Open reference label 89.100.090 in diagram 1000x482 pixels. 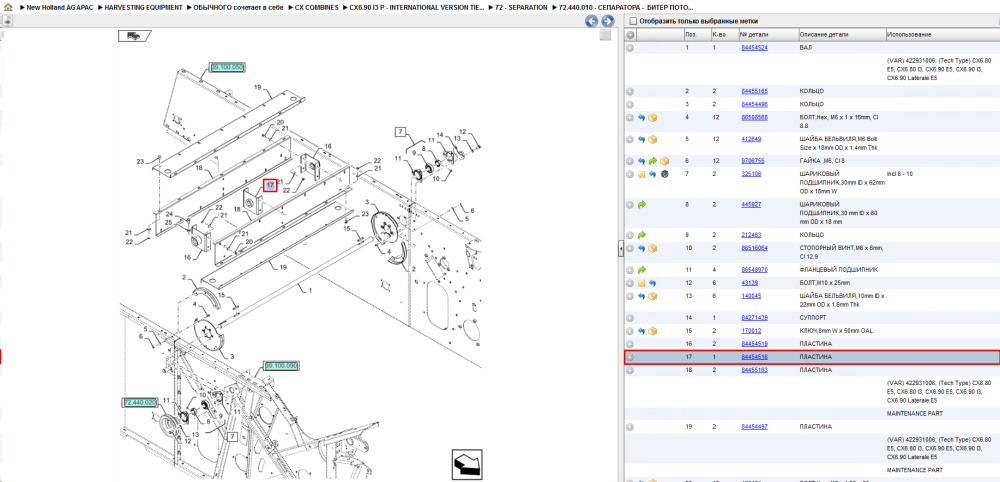click(281, 366)
